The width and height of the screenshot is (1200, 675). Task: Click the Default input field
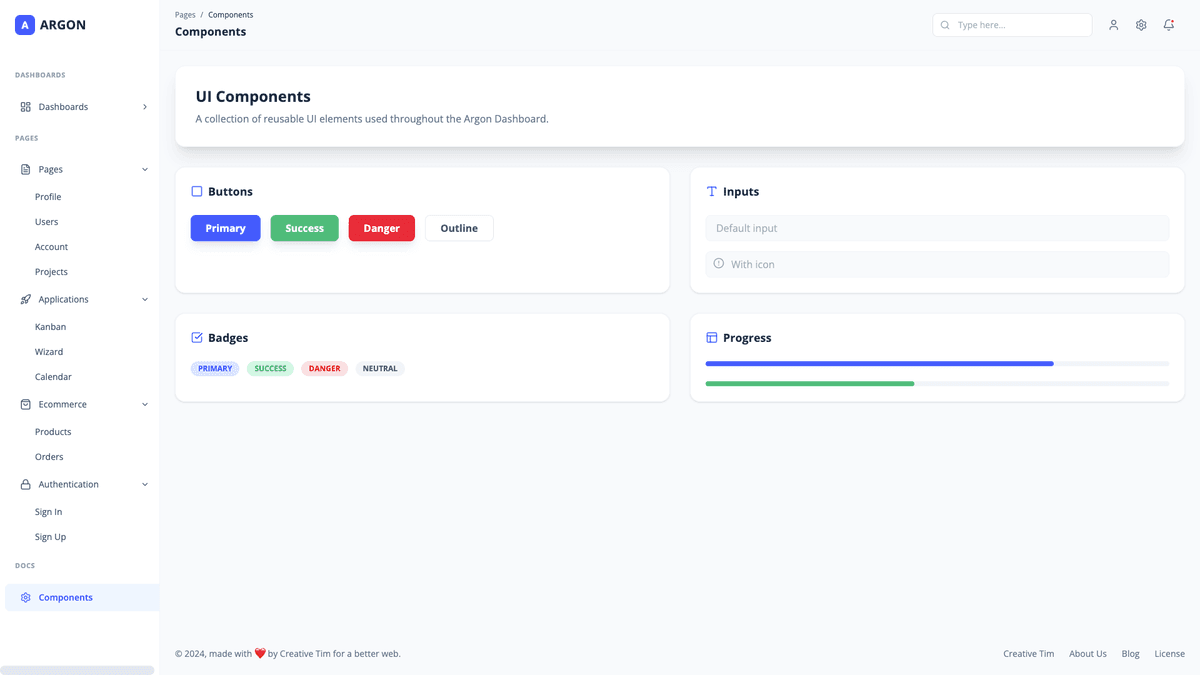click(x=936, y=228)
